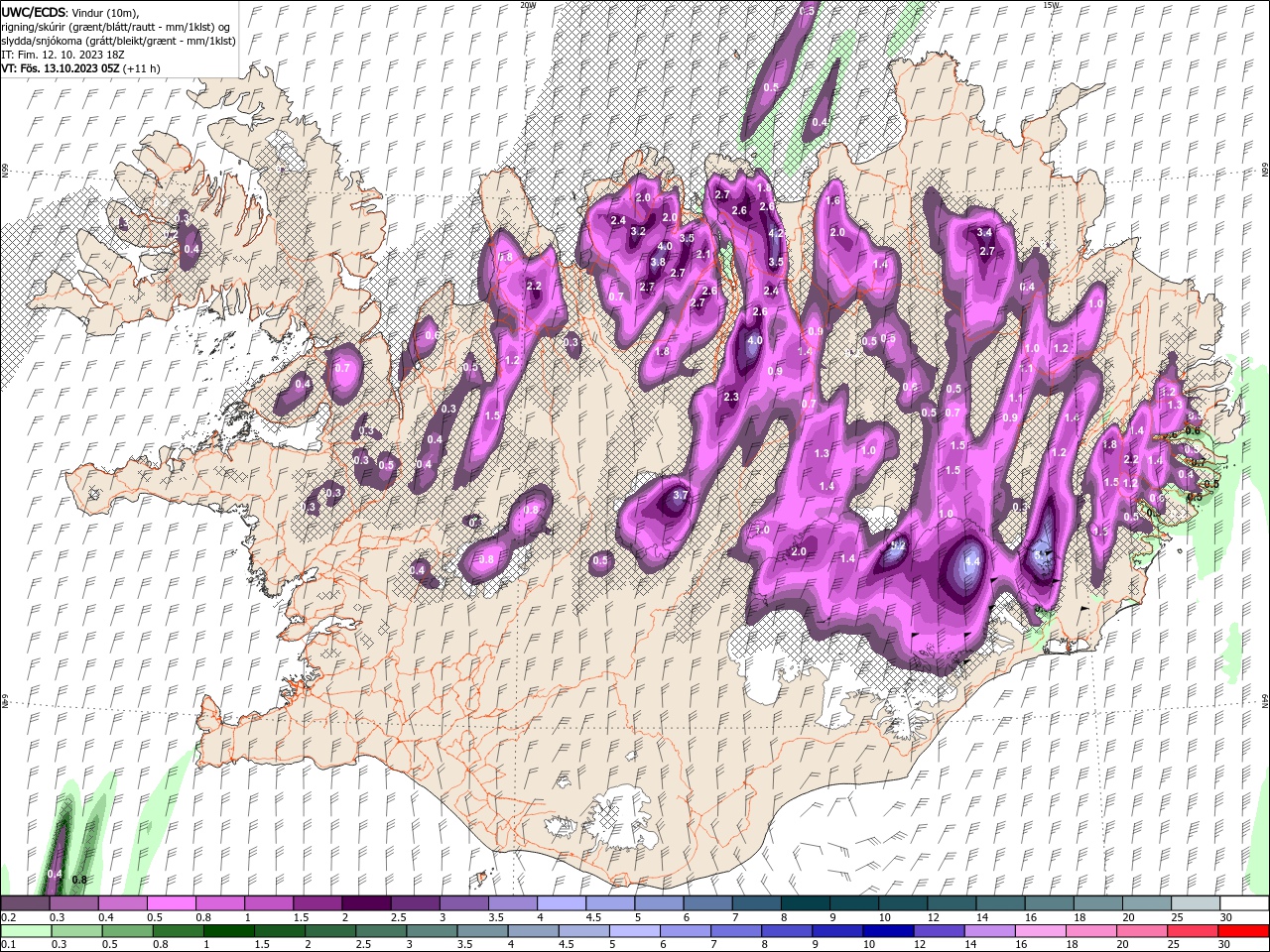Click the "UWC/ECDS: Vindur (10m)" title text
The width and height of the screenshot is (1270, 952).
(70, 12)
